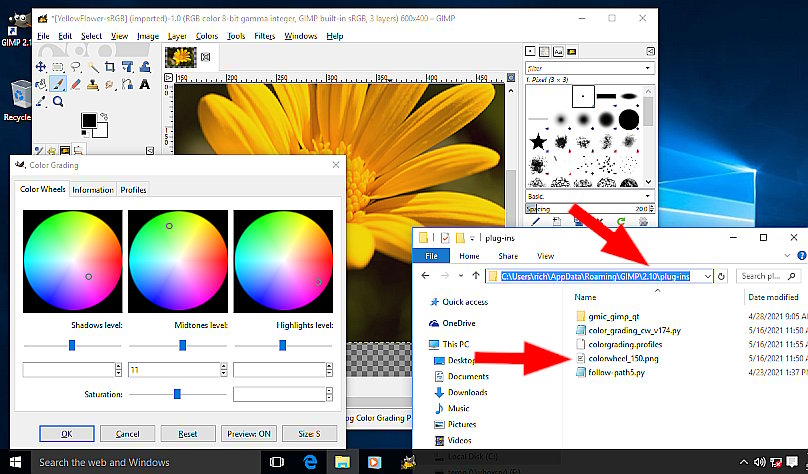Click the Reset button

tap(188, 434)
